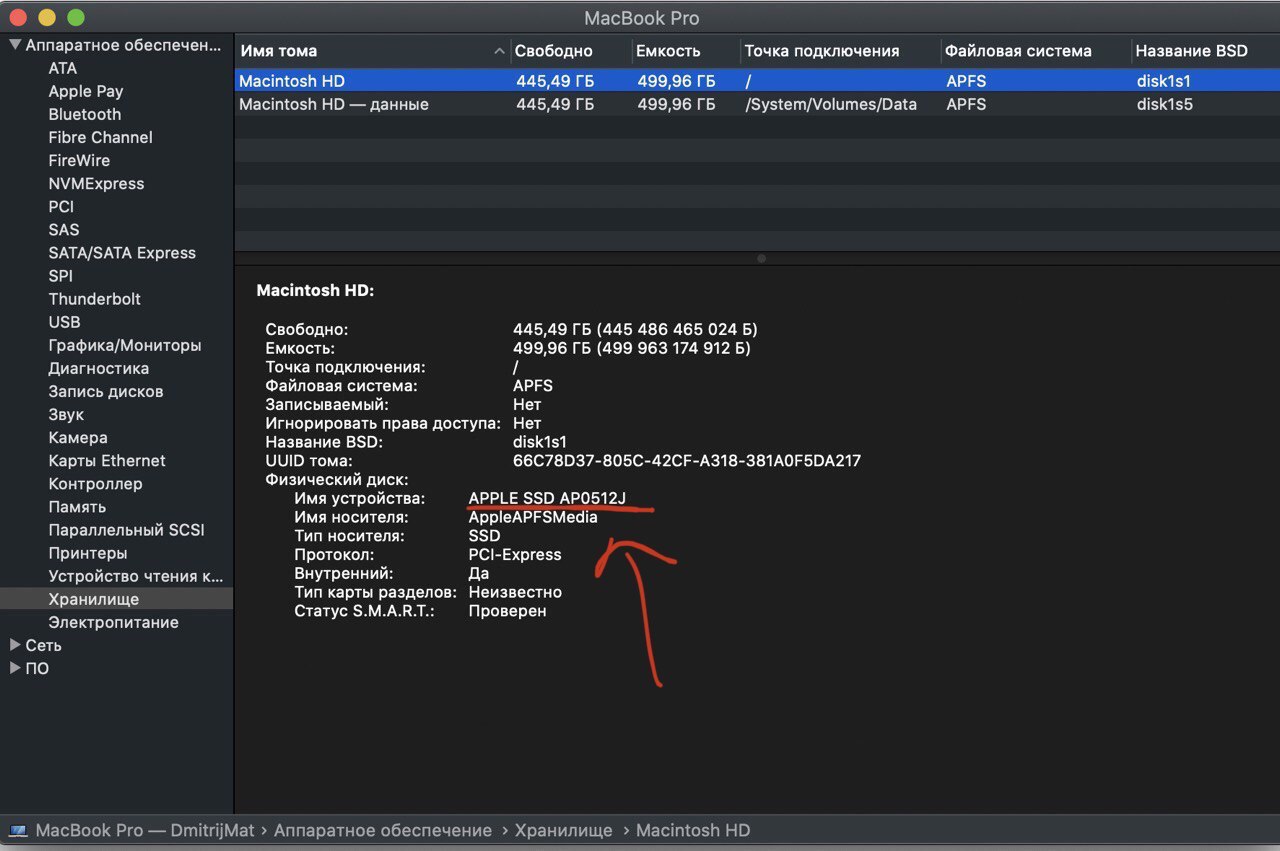Select Контроллер in the sidebar
Viewport: 1280px width, 851px height.
(95, 483)
